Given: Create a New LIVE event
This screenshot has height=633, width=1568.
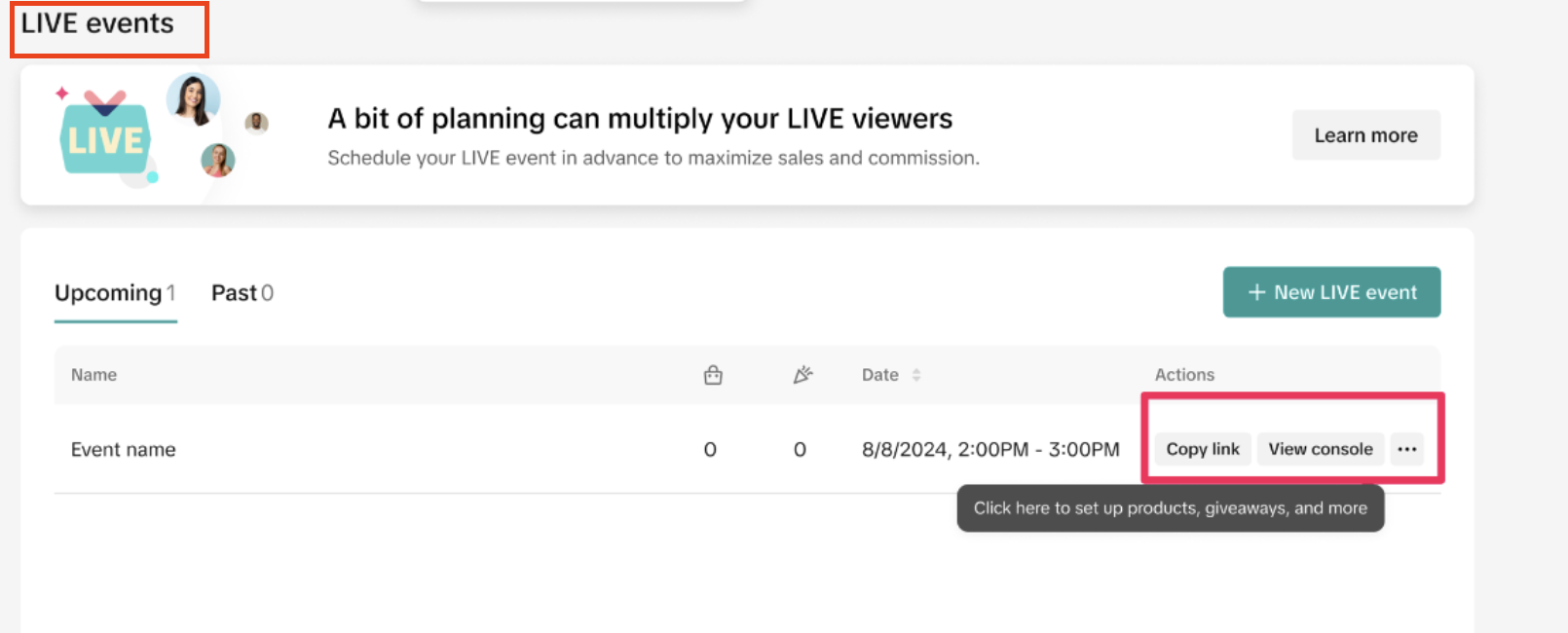Looking at the screenshot, I should point(1331,292).
